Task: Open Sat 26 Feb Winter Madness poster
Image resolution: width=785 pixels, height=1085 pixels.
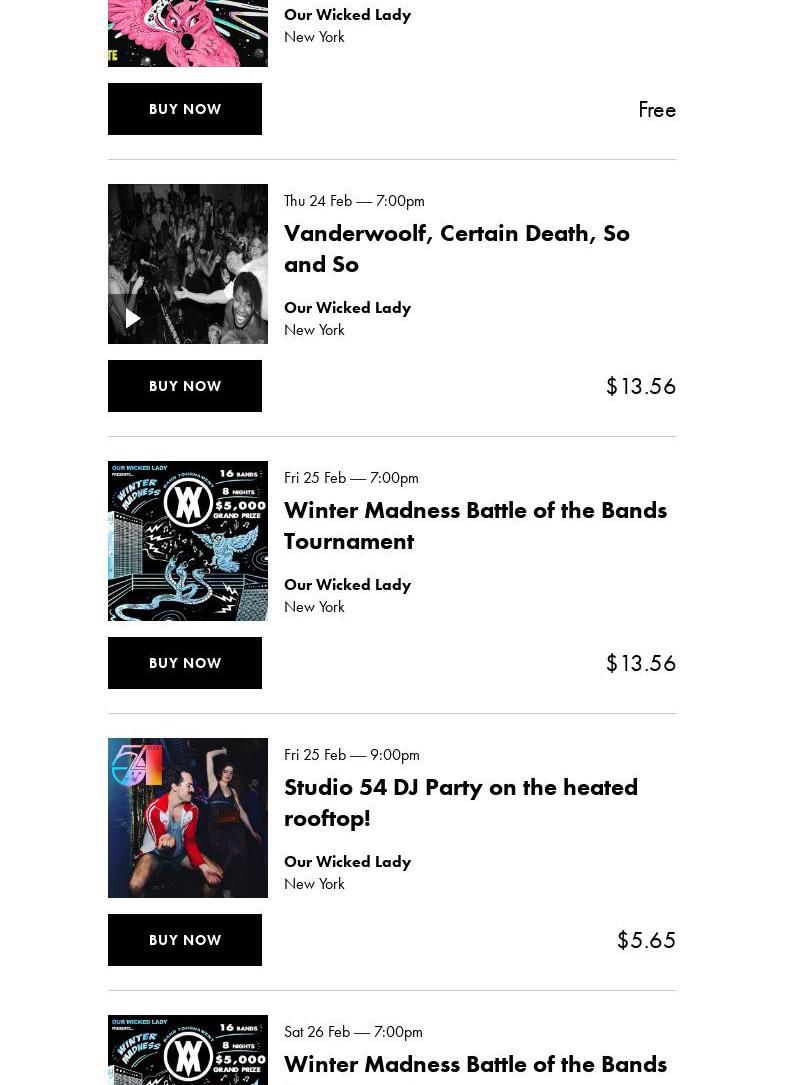Action: (x=188, y=1050)
